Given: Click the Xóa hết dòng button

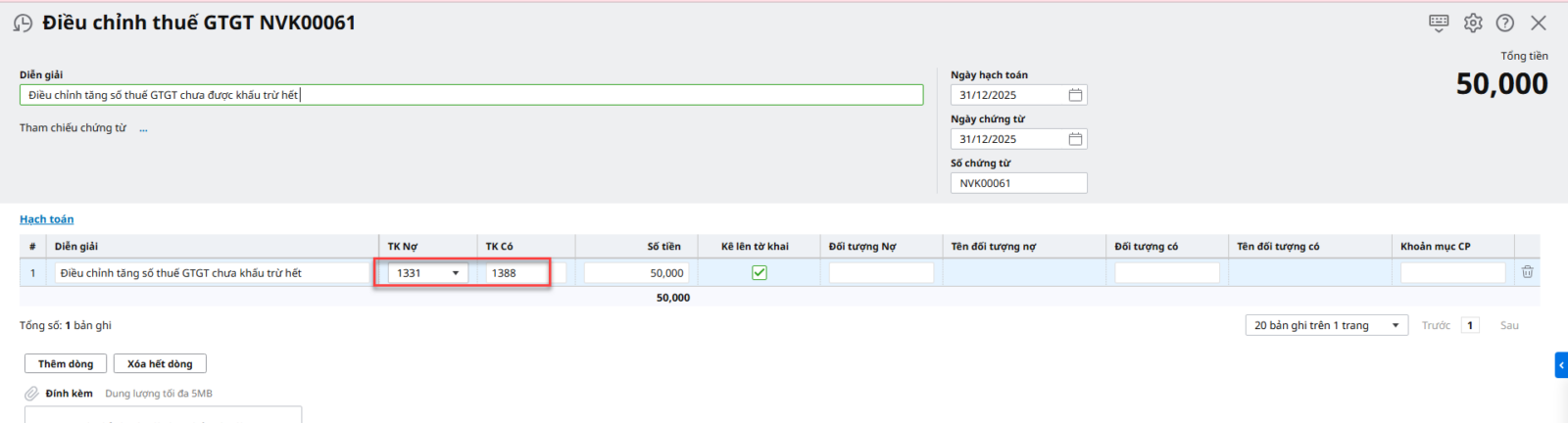Looking at the screenshot, I should pos(160,364).
